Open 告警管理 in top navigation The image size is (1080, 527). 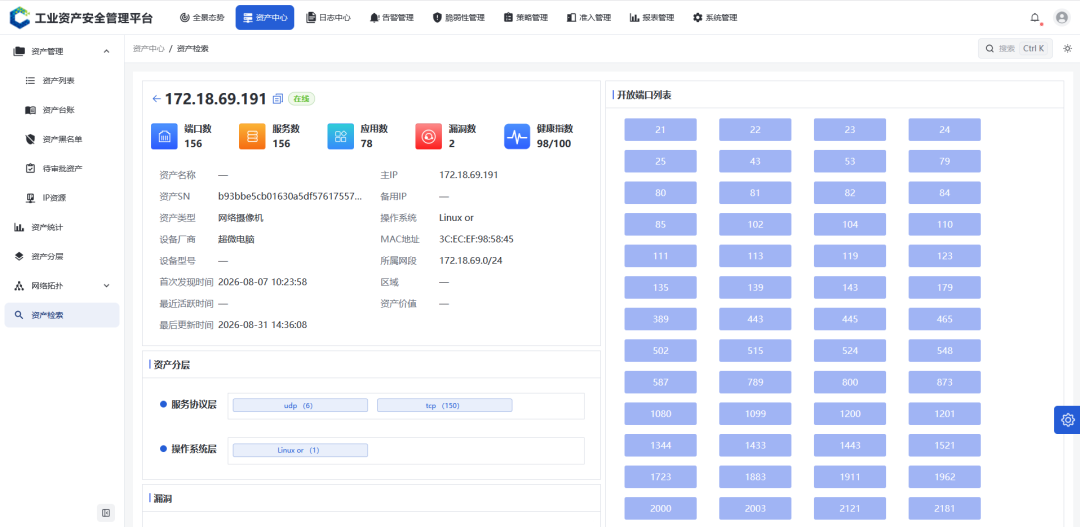pyautogui.click(x=391, y=18)
